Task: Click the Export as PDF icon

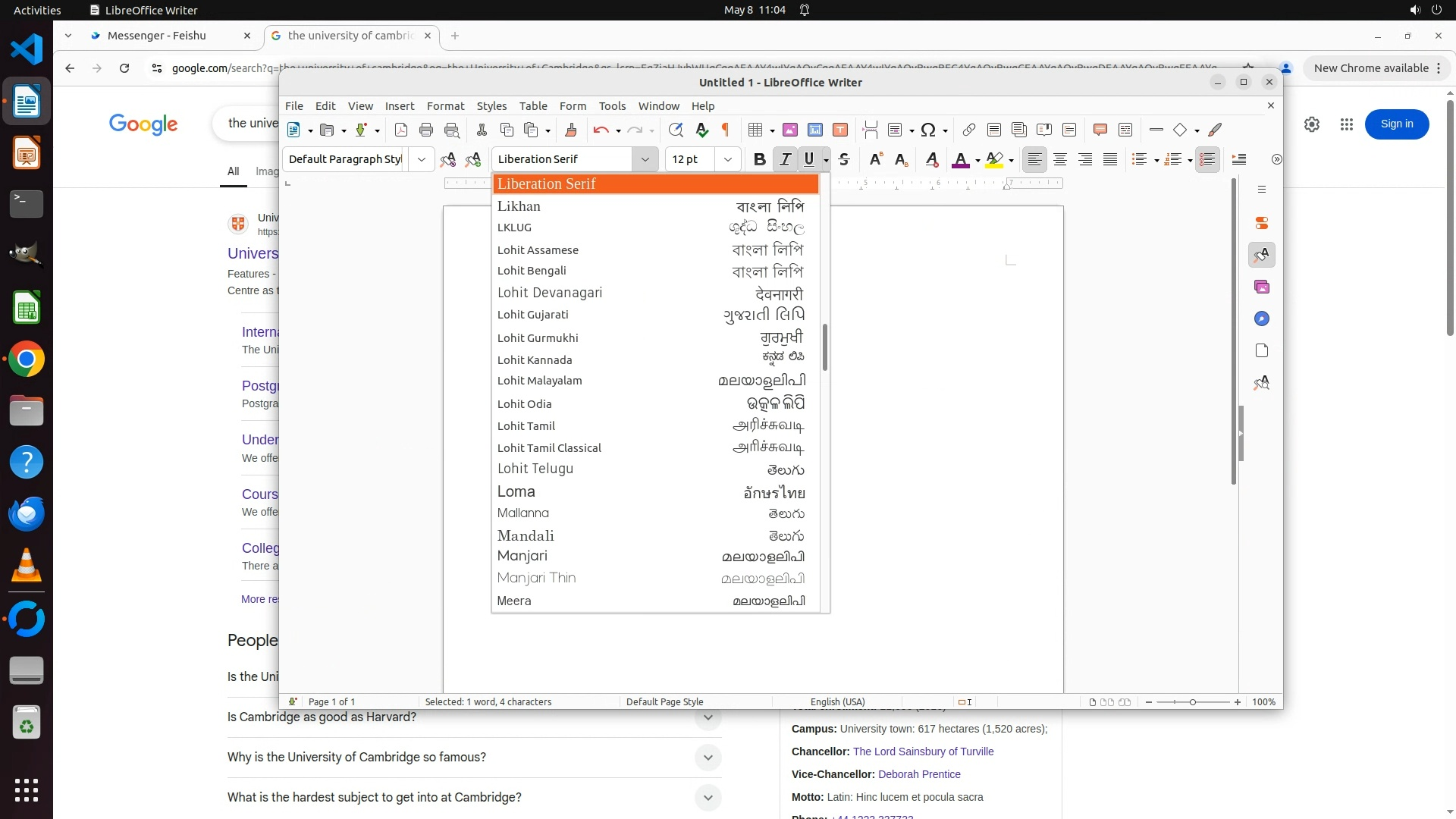Action: [401, 130]
